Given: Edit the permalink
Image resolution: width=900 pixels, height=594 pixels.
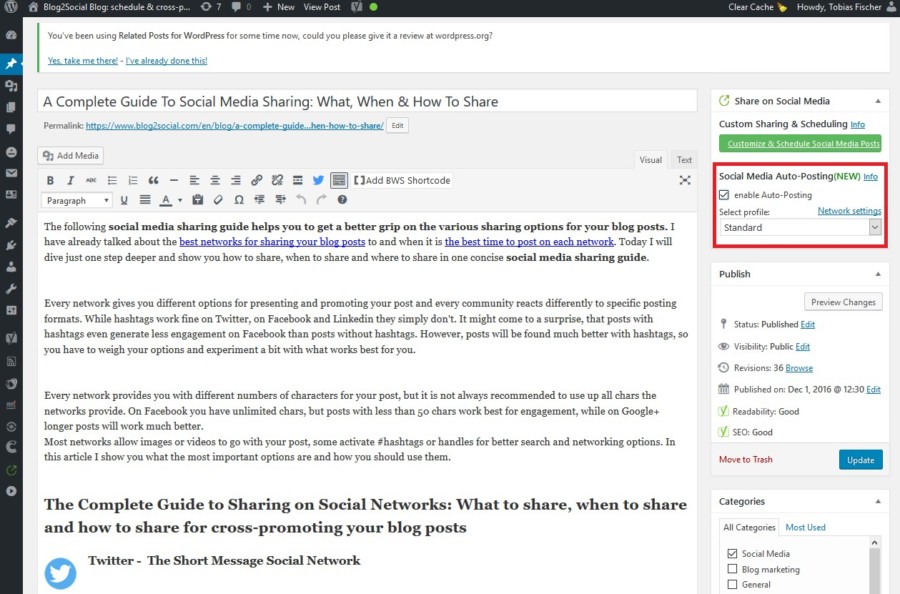Looking at the screenshot, I should [397, 126].
